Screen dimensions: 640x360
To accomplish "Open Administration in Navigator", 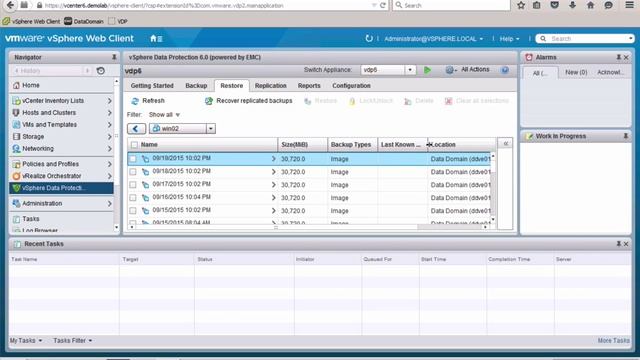I will point(61,203).
